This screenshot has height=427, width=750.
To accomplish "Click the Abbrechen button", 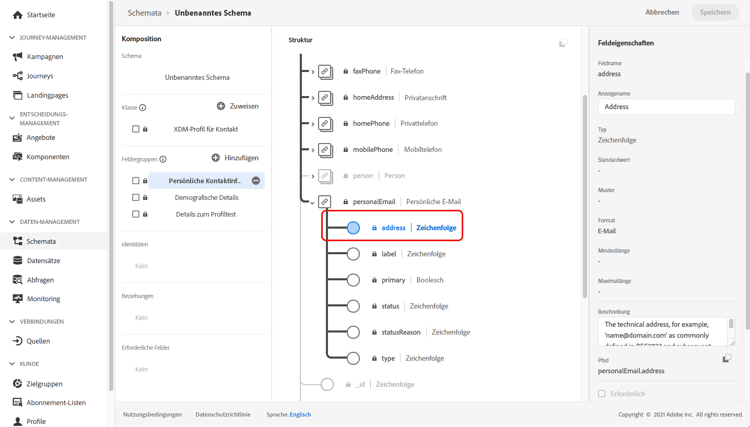I will 662,13.
